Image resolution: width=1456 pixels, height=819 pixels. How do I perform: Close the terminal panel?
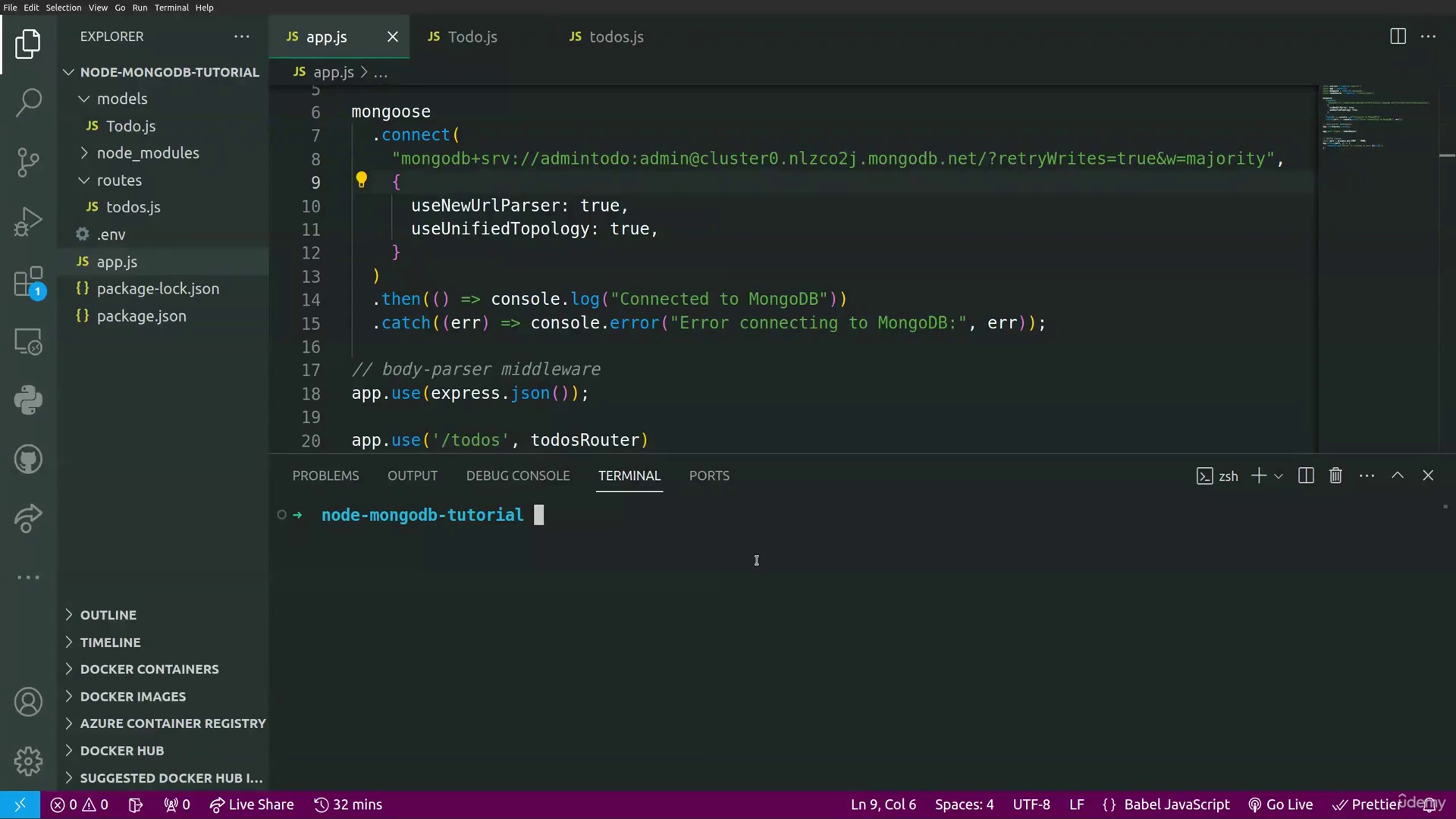click(x=1428, y=475)
